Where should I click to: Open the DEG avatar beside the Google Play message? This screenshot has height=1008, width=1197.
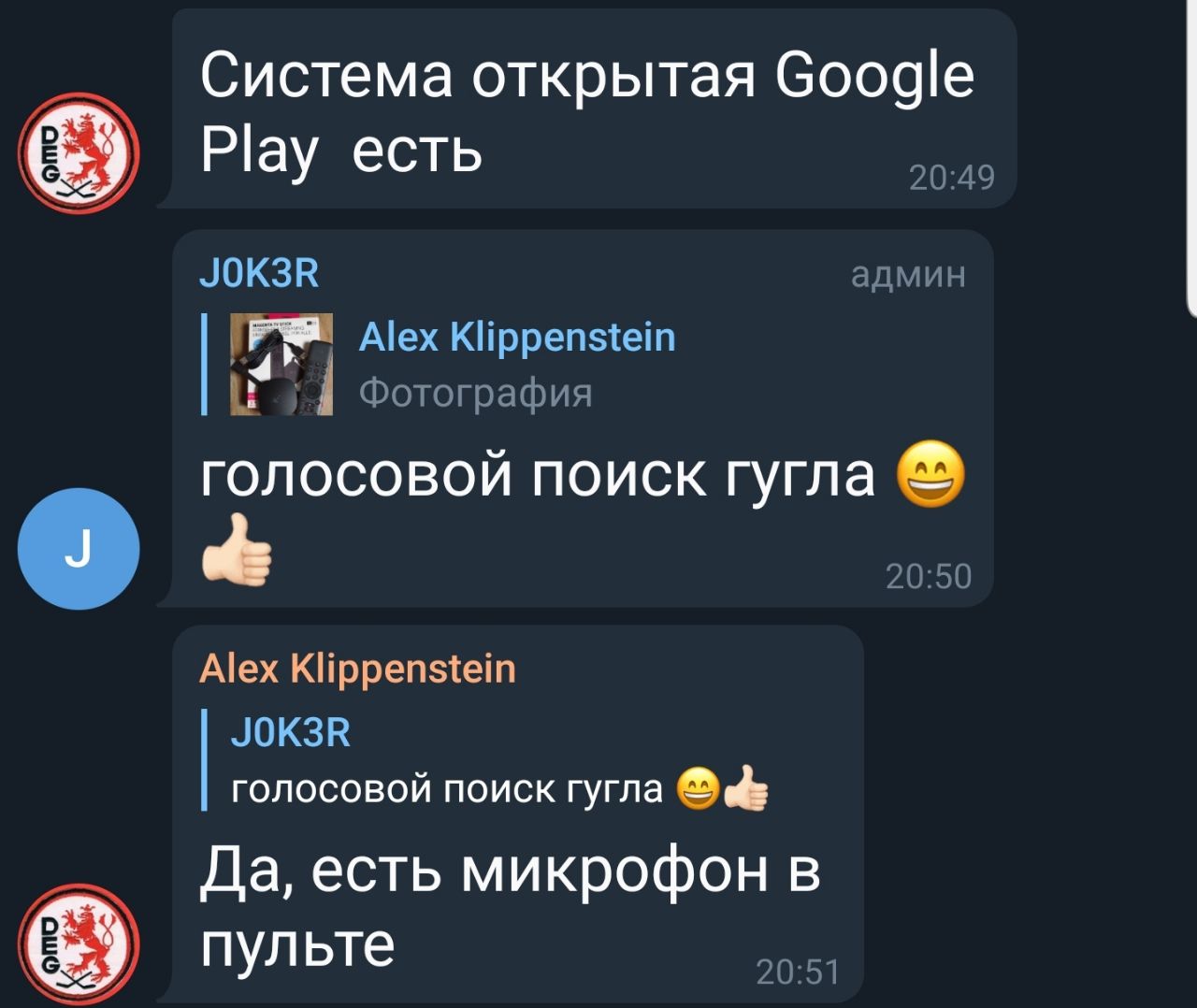coord(79,151)
